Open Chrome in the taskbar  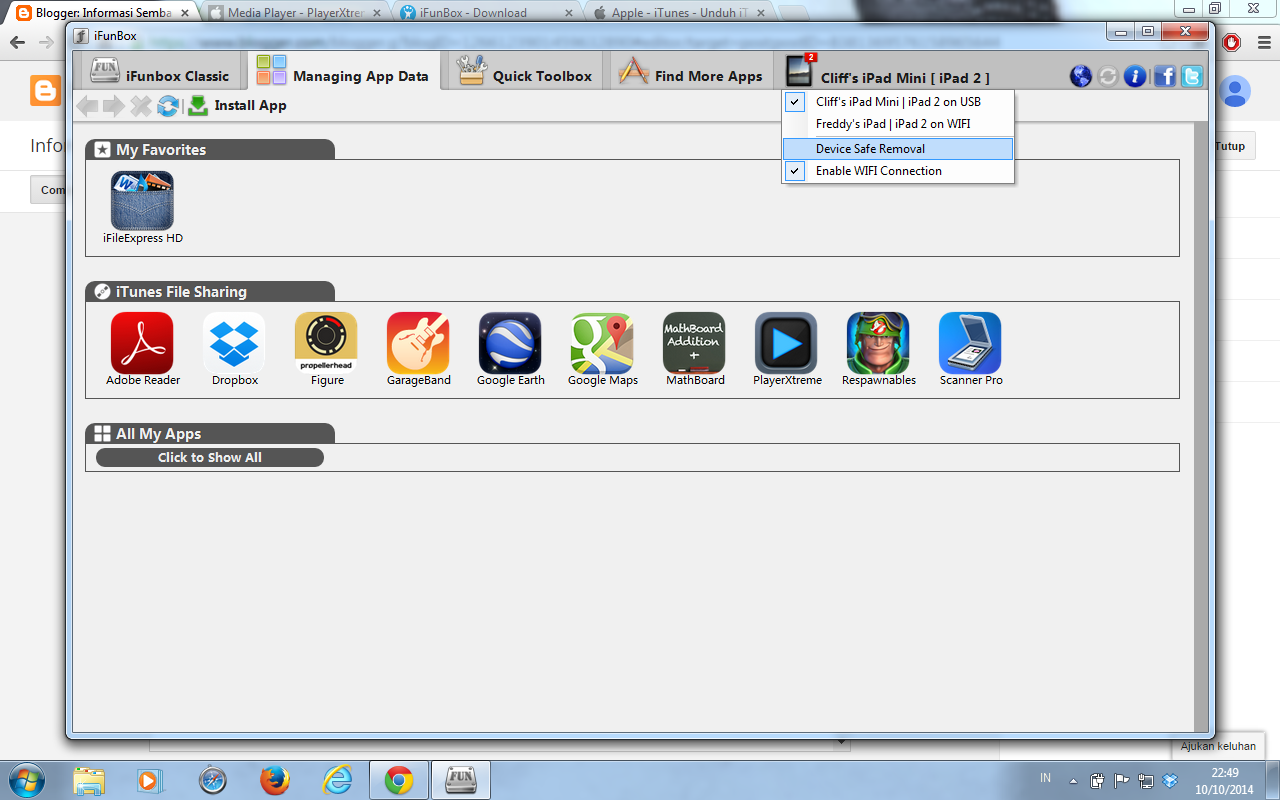pyautogui.click(x=399, y=780)
